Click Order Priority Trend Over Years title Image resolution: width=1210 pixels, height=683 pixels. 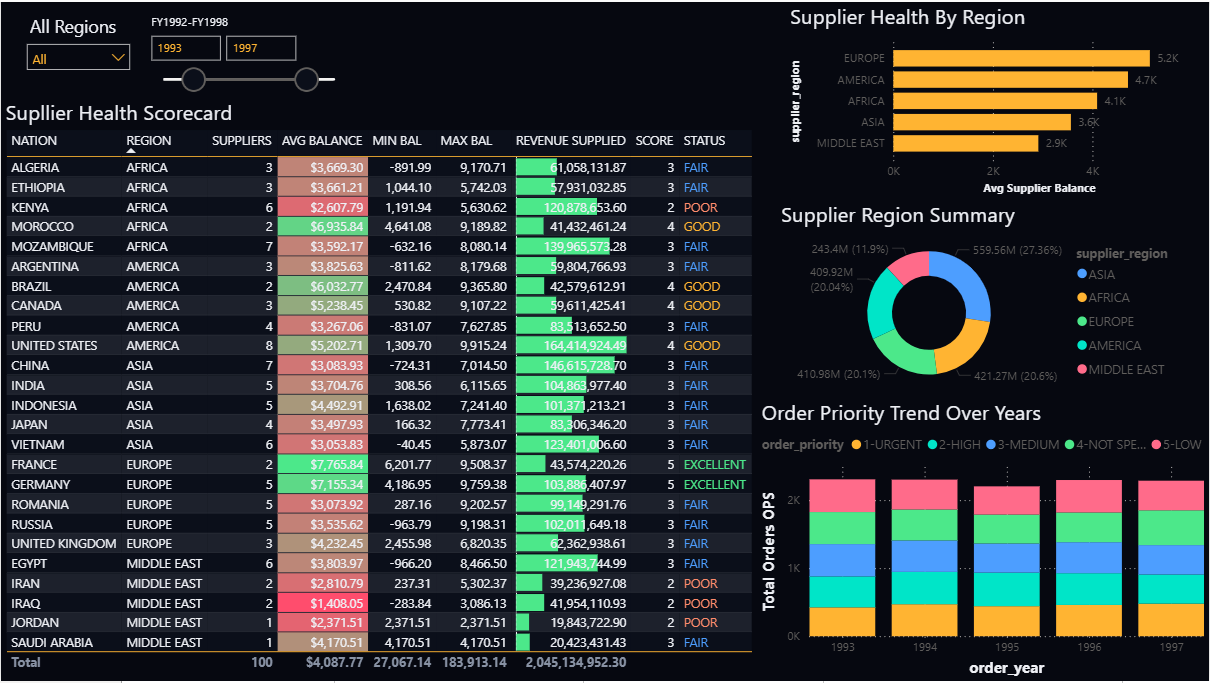901,413
